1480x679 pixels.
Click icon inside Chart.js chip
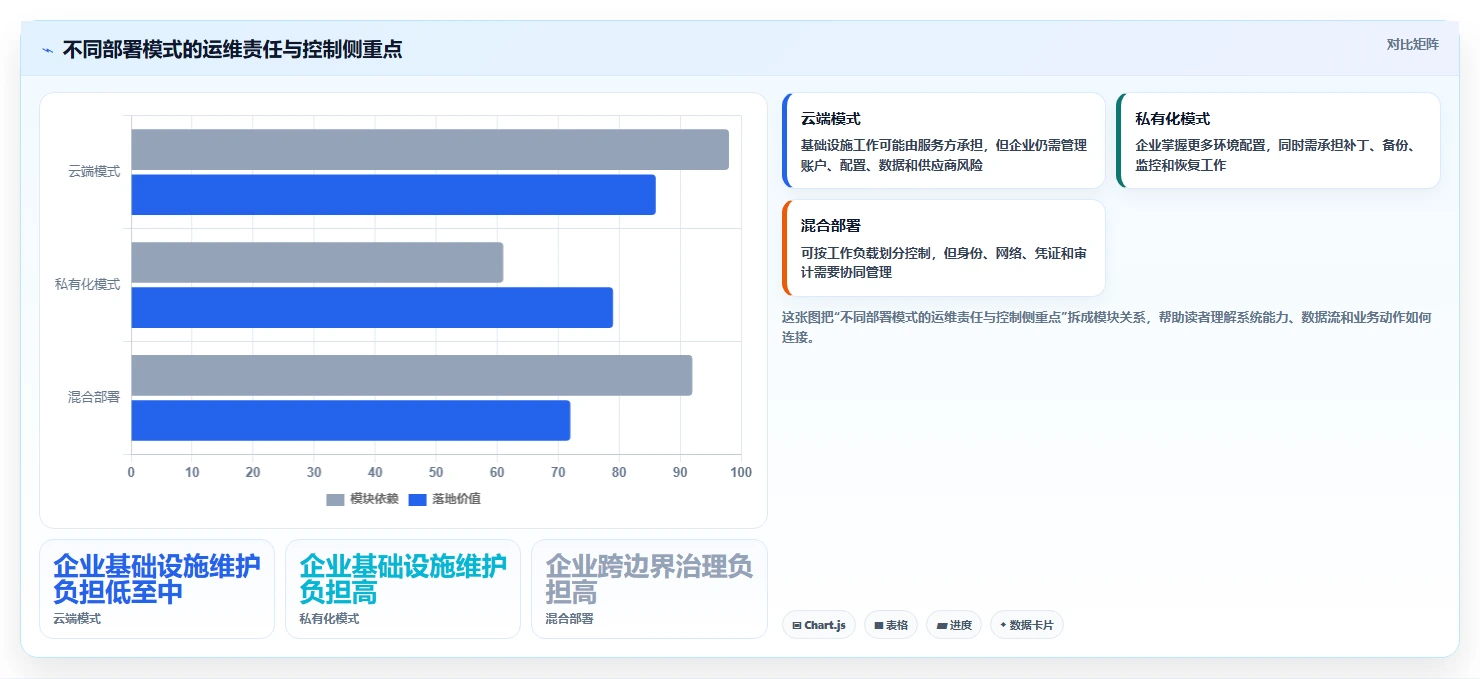797,626
